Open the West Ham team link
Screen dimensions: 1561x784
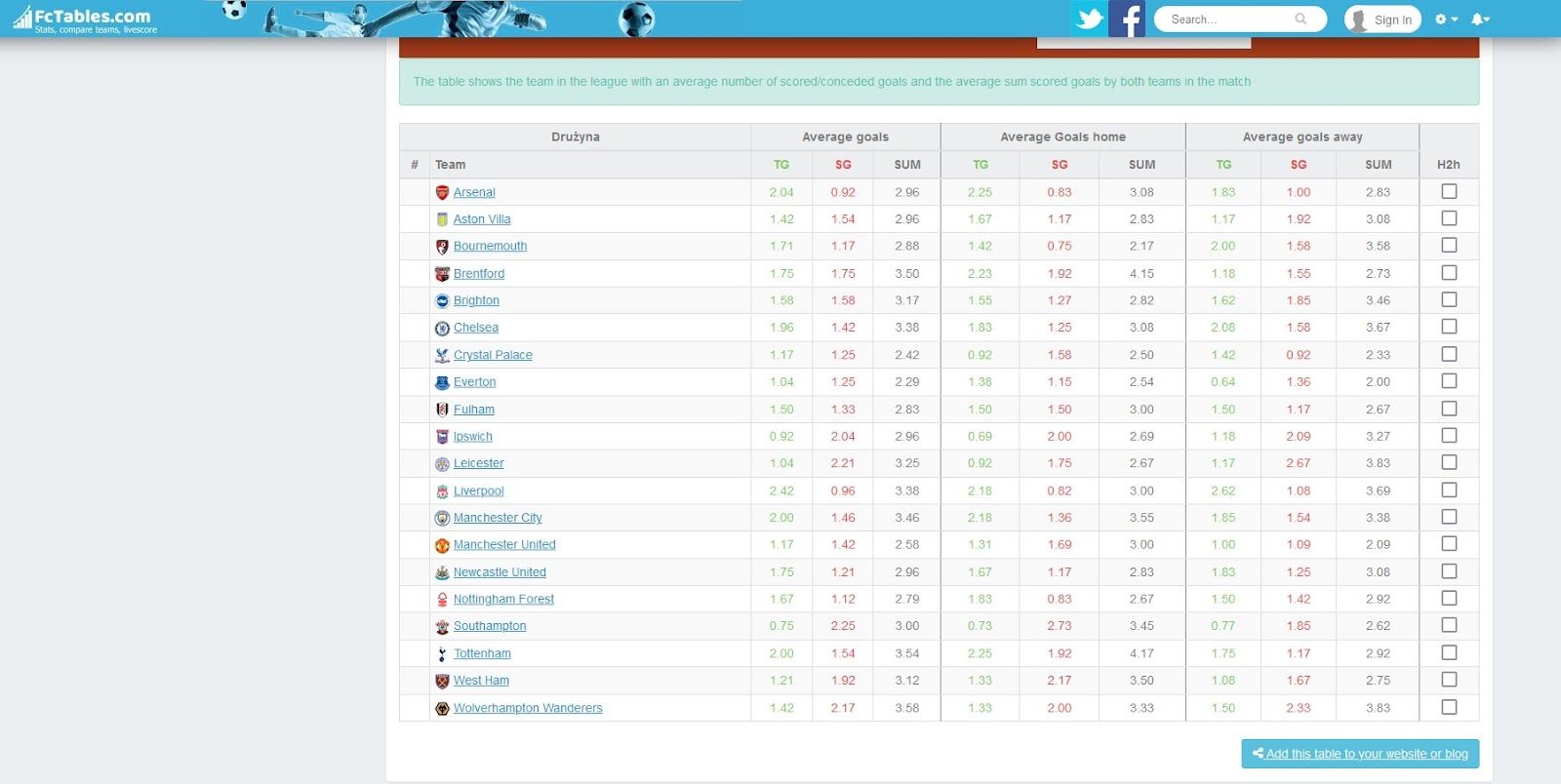481,681
